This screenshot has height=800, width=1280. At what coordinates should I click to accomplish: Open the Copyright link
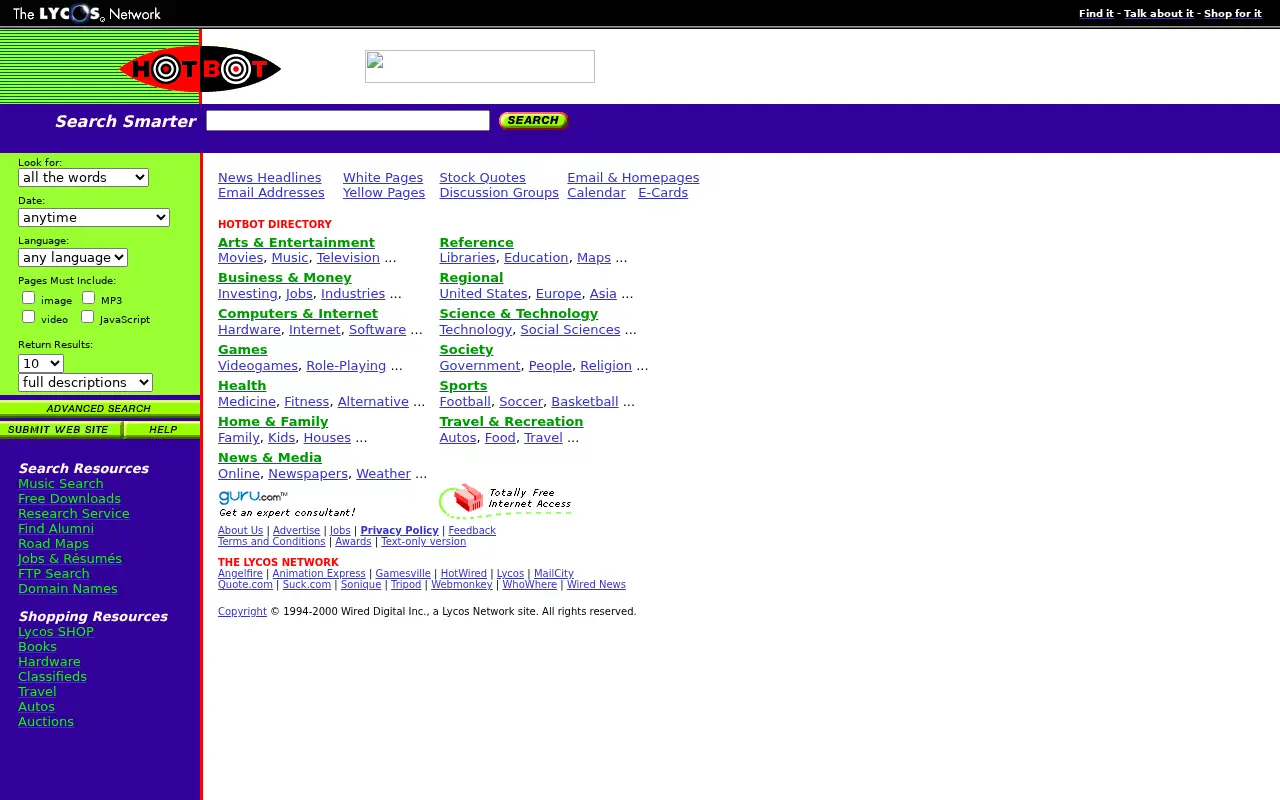(x=242, y=611)
